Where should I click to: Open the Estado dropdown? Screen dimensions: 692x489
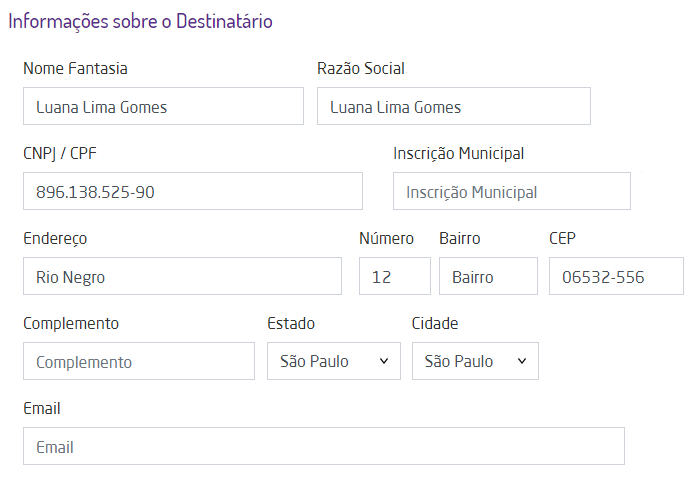click(333, 361)
